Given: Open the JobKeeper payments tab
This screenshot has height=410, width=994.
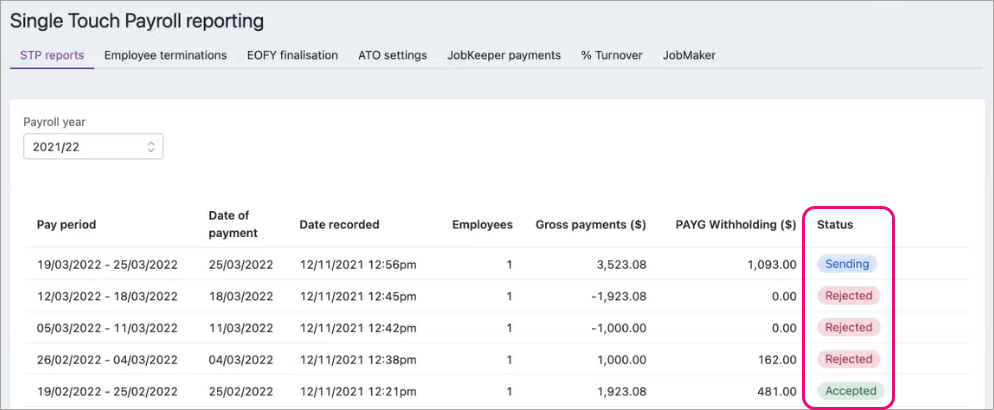Looking at the screenshot, I should [503, 55].
